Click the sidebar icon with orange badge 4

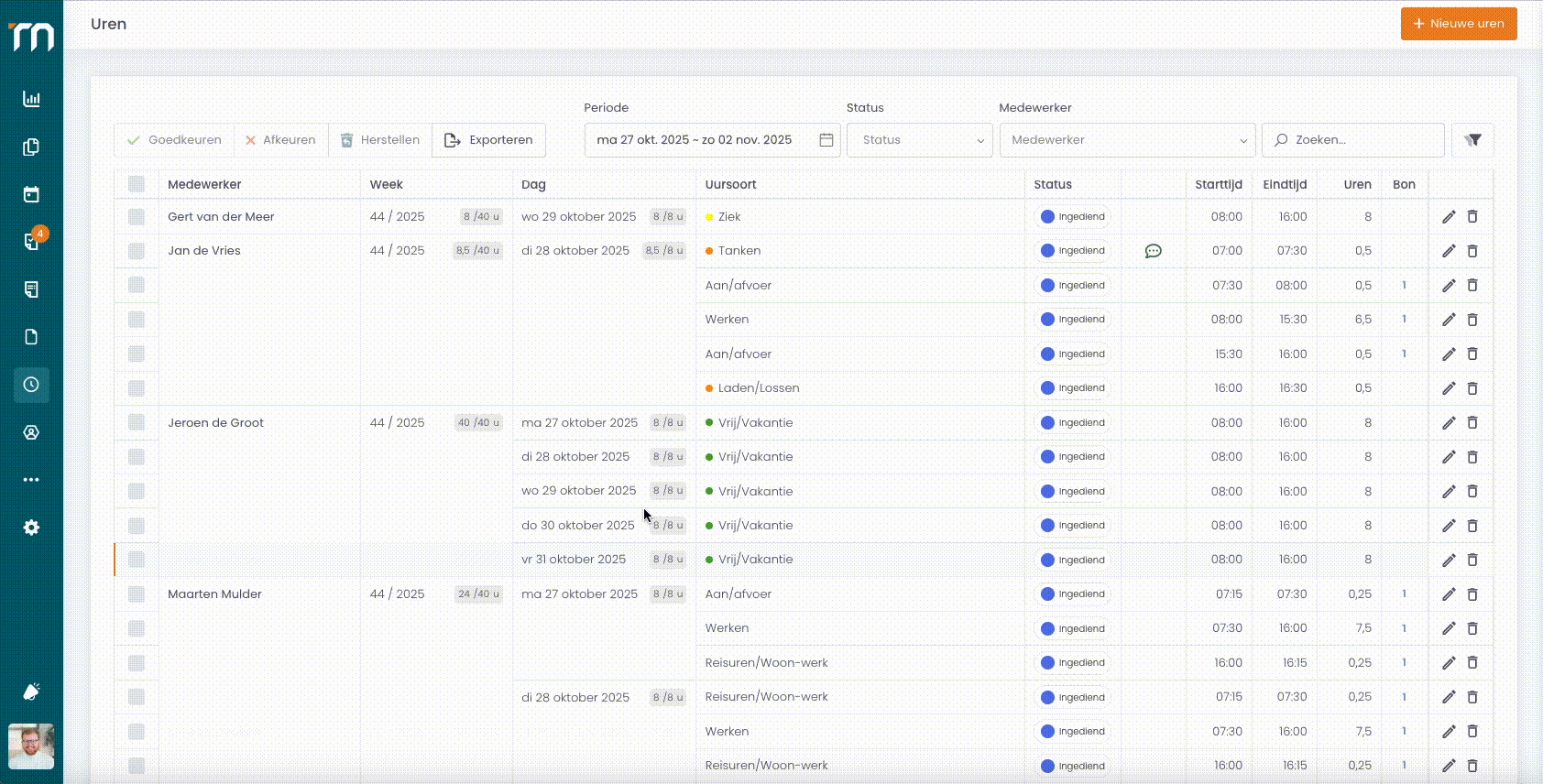(x=31, y=242)
